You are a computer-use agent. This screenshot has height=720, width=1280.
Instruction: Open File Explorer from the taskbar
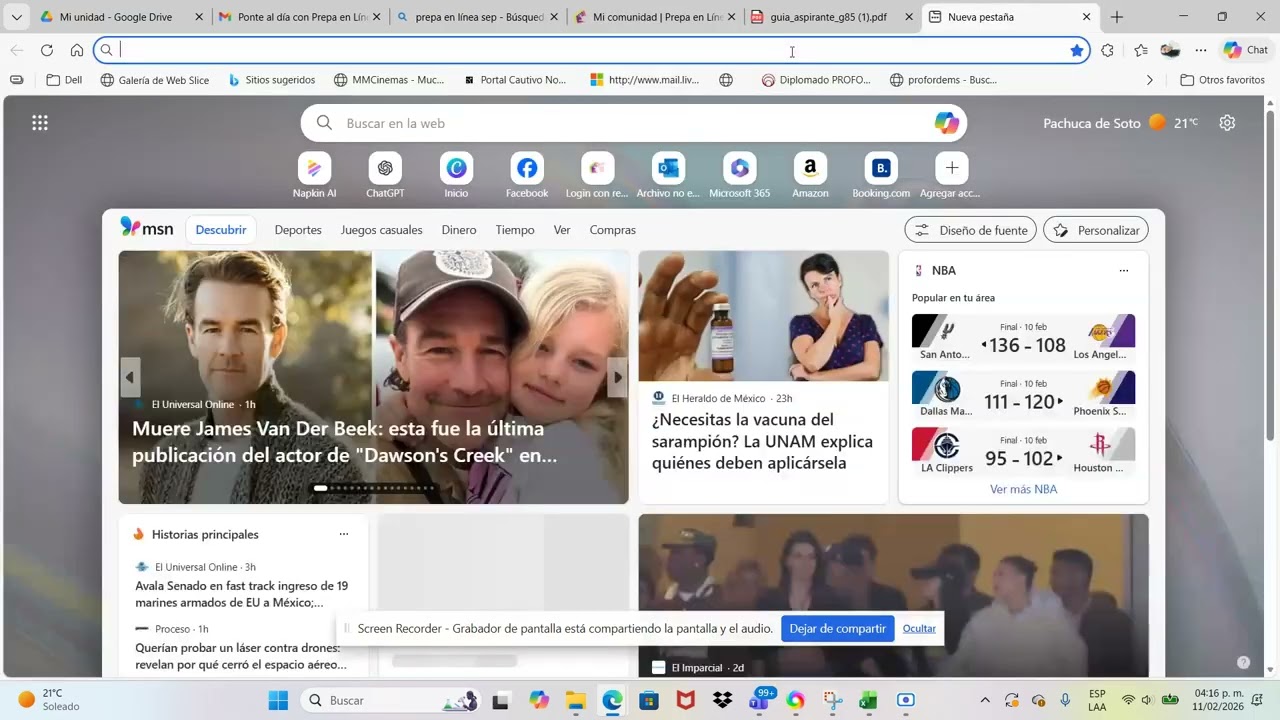[575, 700]
